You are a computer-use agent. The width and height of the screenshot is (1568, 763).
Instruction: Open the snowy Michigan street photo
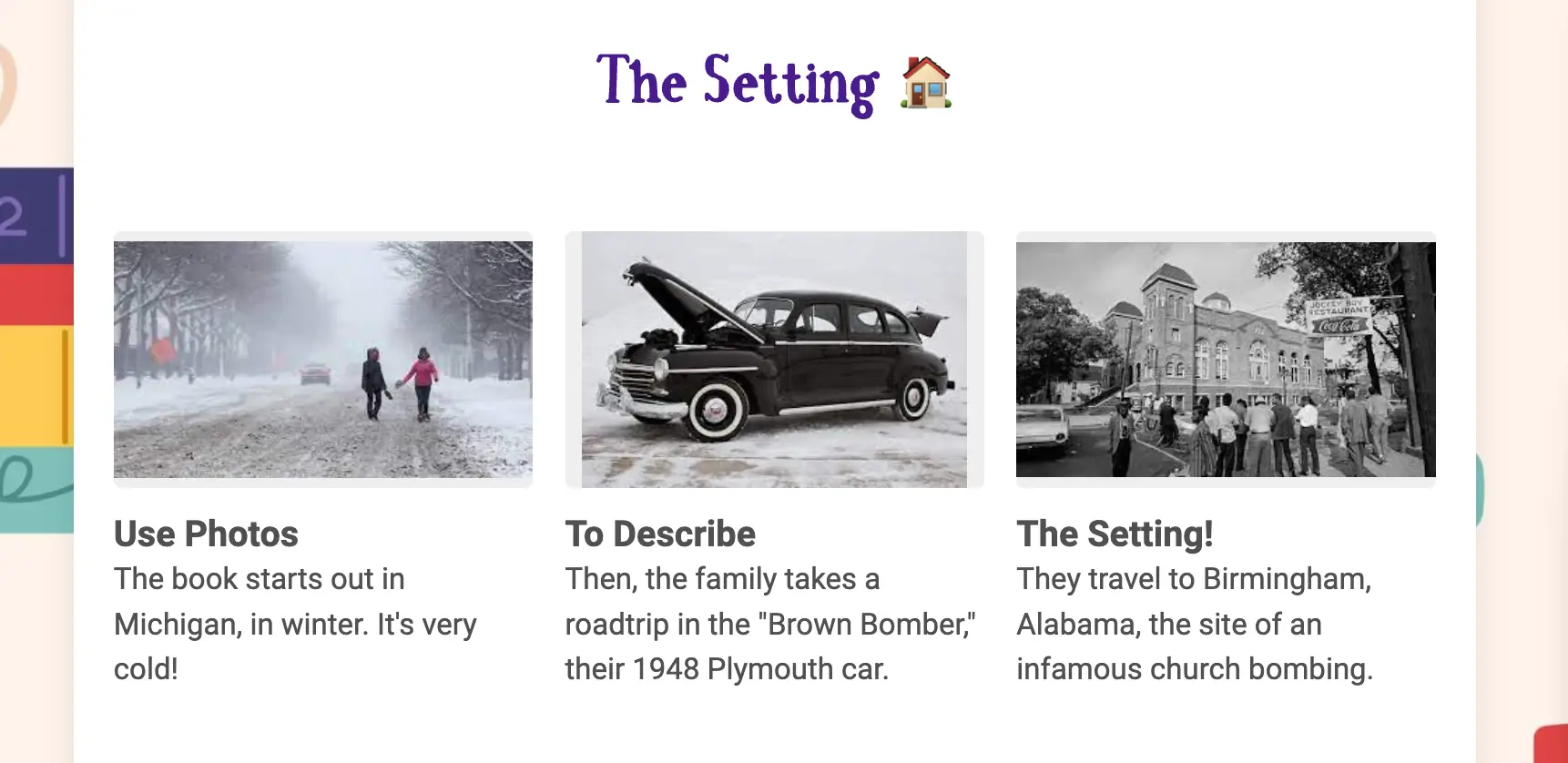click(323, 359)
